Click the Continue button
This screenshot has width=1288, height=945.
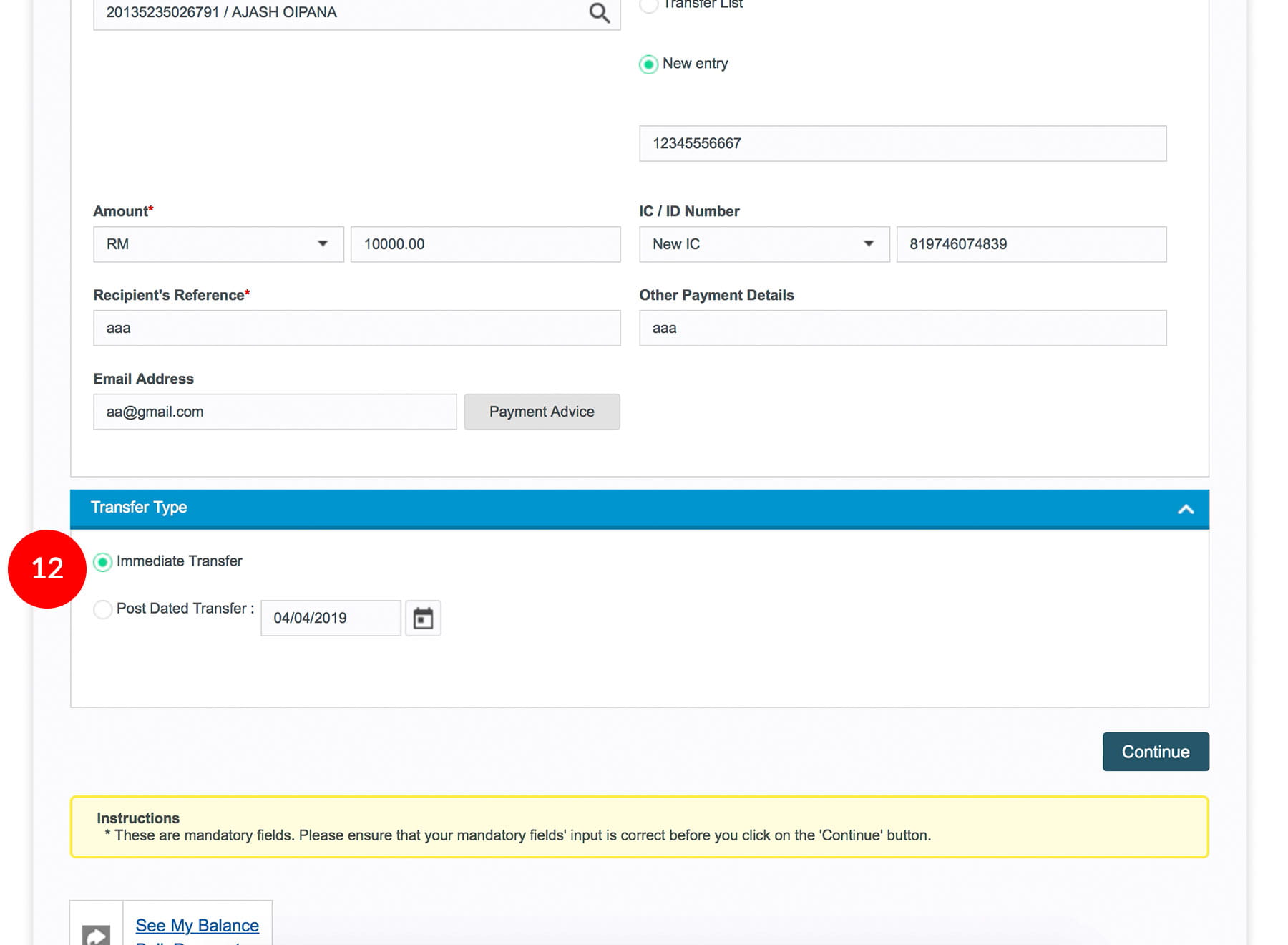(x=1155, y=752)
